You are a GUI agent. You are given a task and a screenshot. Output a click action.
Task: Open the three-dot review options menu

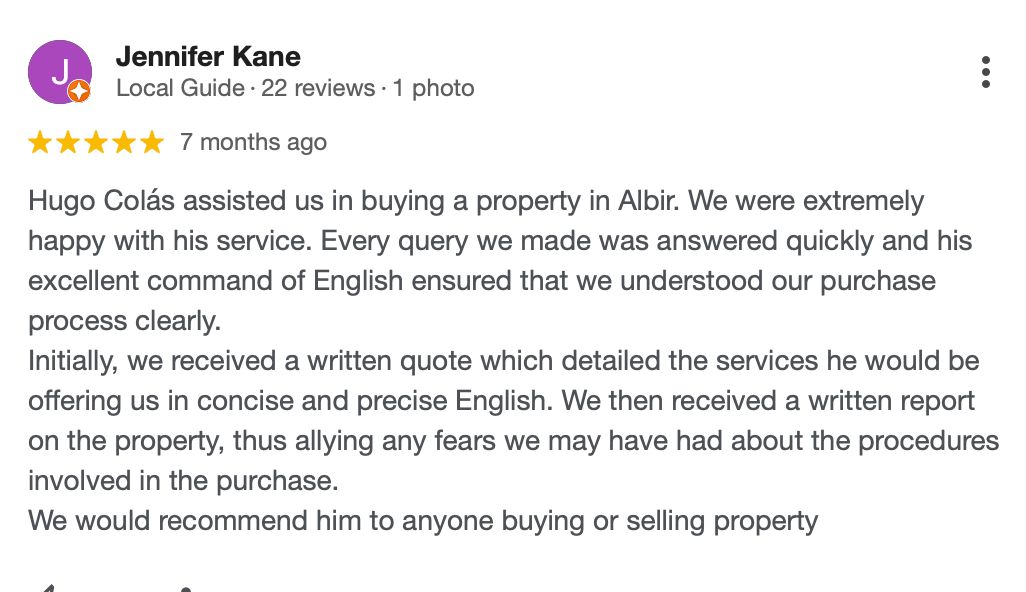pos(985,72)
